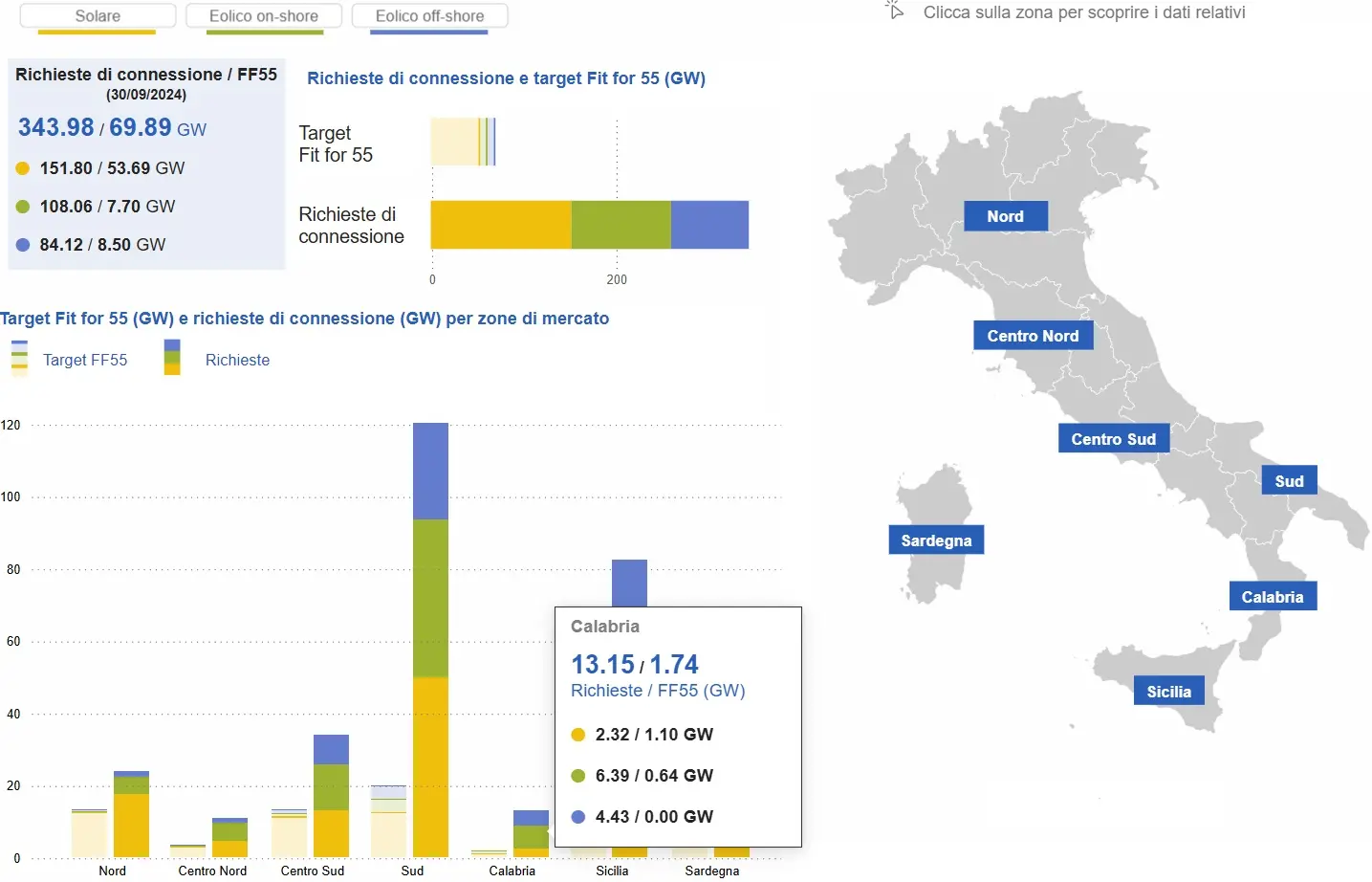The image size is (1372, 882).
Task: Click the green dot beside 108.06 / 7.70 GW
Action: [x=23, y=207]
